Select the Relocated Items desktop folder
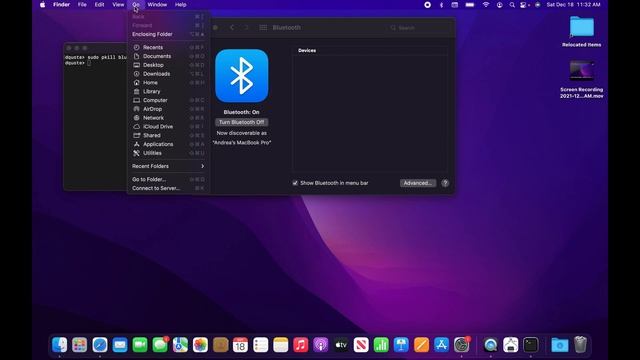 click(582, 31)
